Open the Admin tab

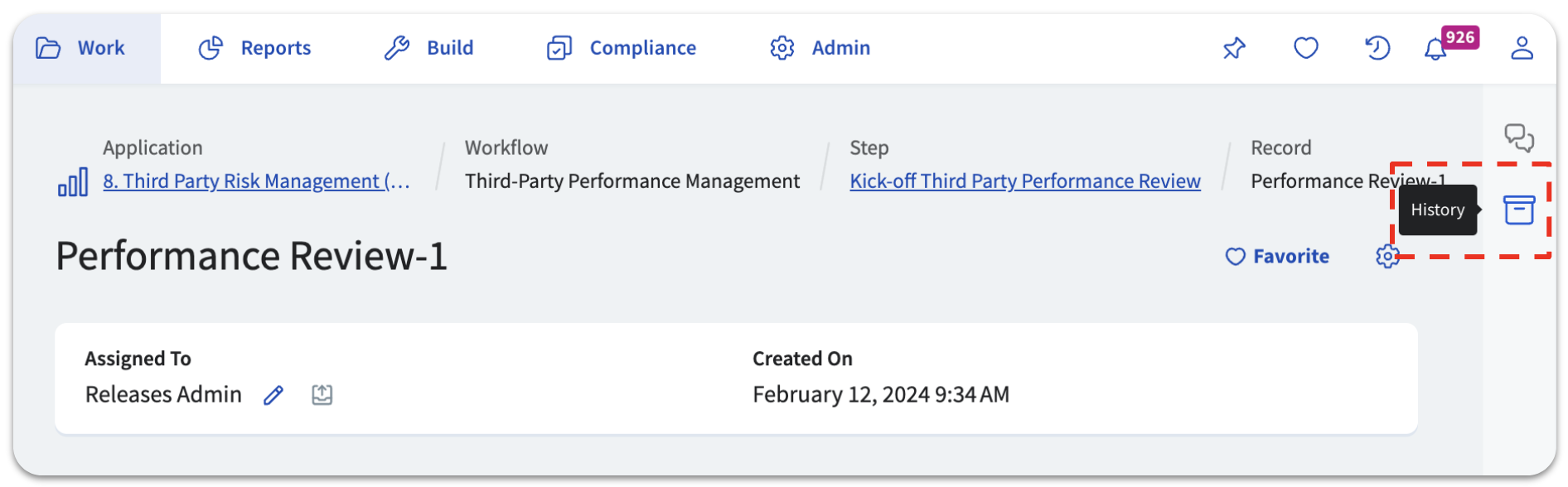820,48
